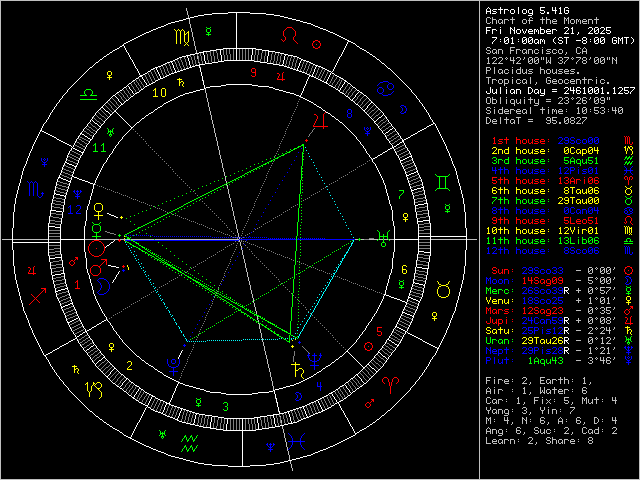Click the red Leo sign glyph in the wheel

point(290,35)
